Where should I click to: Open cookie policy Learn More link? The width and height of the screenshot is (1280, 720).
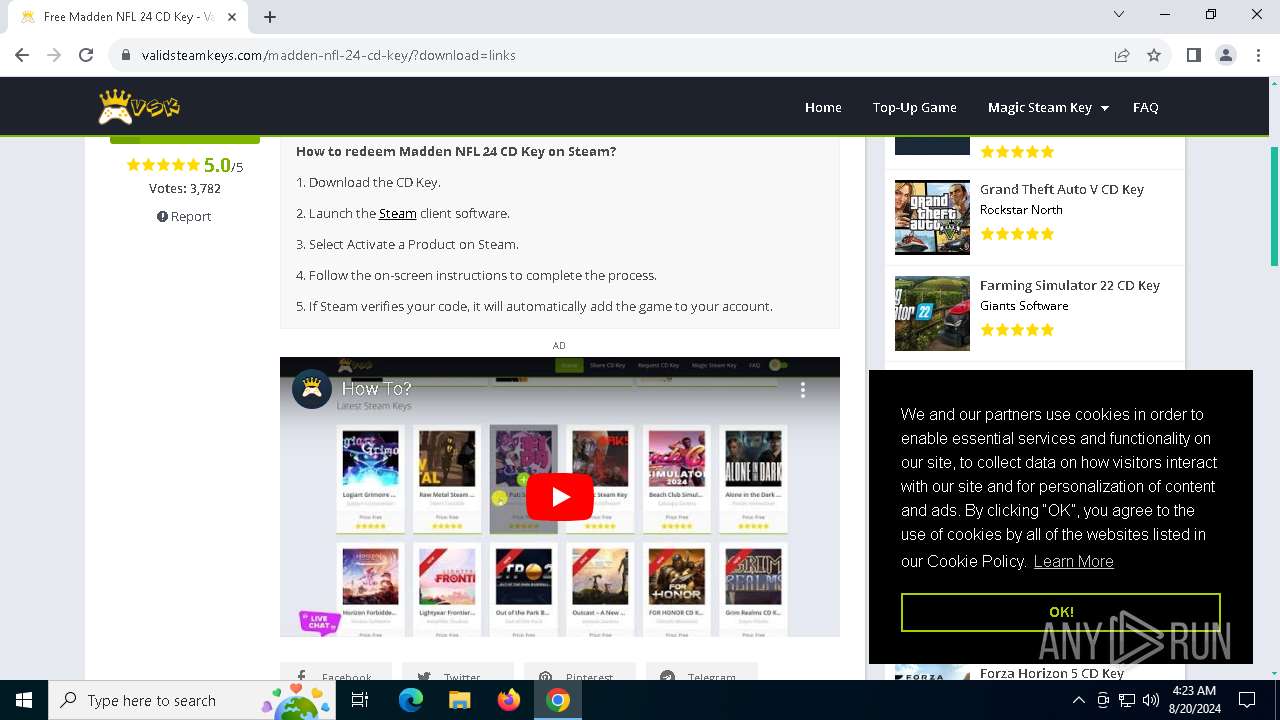1073,561
